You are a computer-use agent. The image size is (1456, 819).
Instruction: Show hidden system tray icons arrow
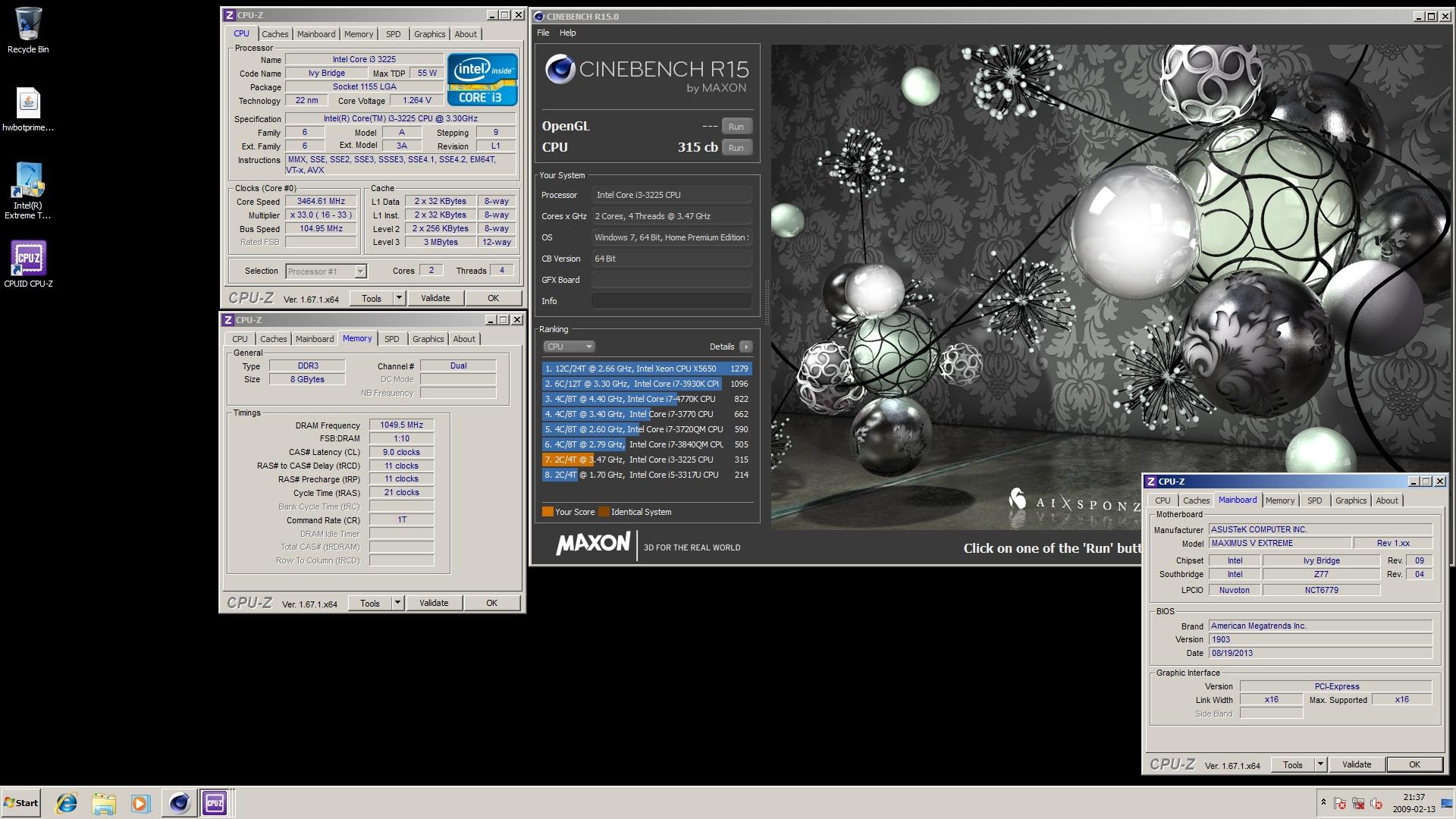coord(1323,802)
